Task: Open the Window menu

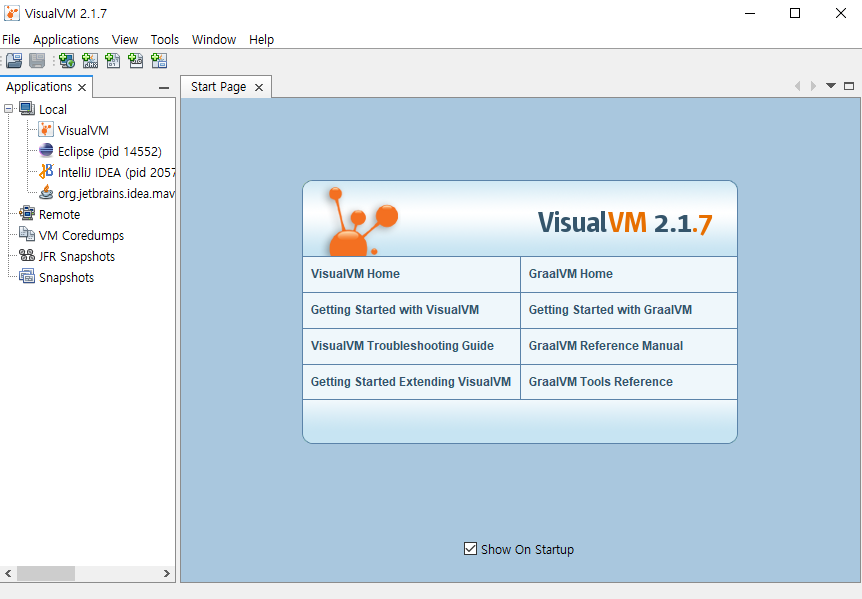Action: click(x=214, y=40)
